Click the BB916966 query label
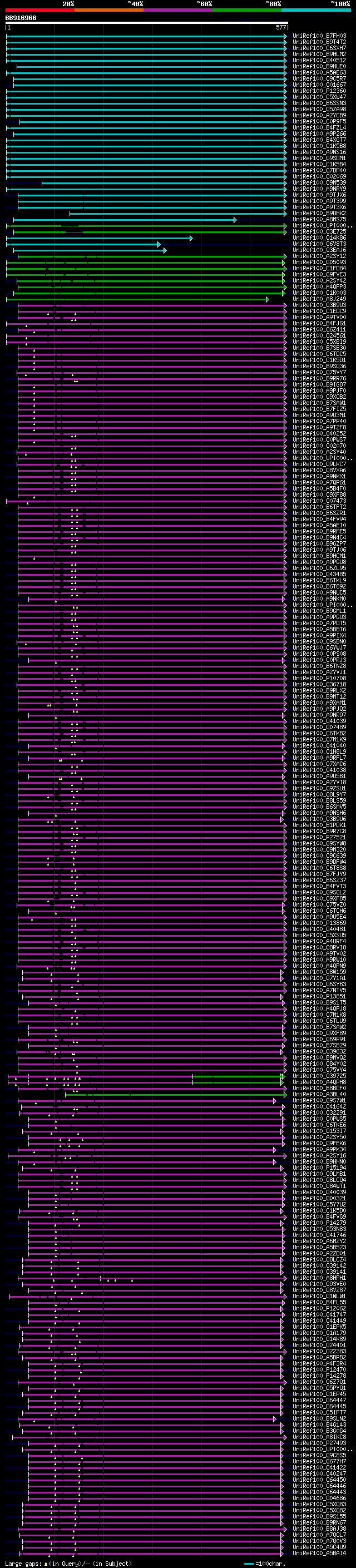Screen dimensions: 356x1568 (x=21, y=18)
